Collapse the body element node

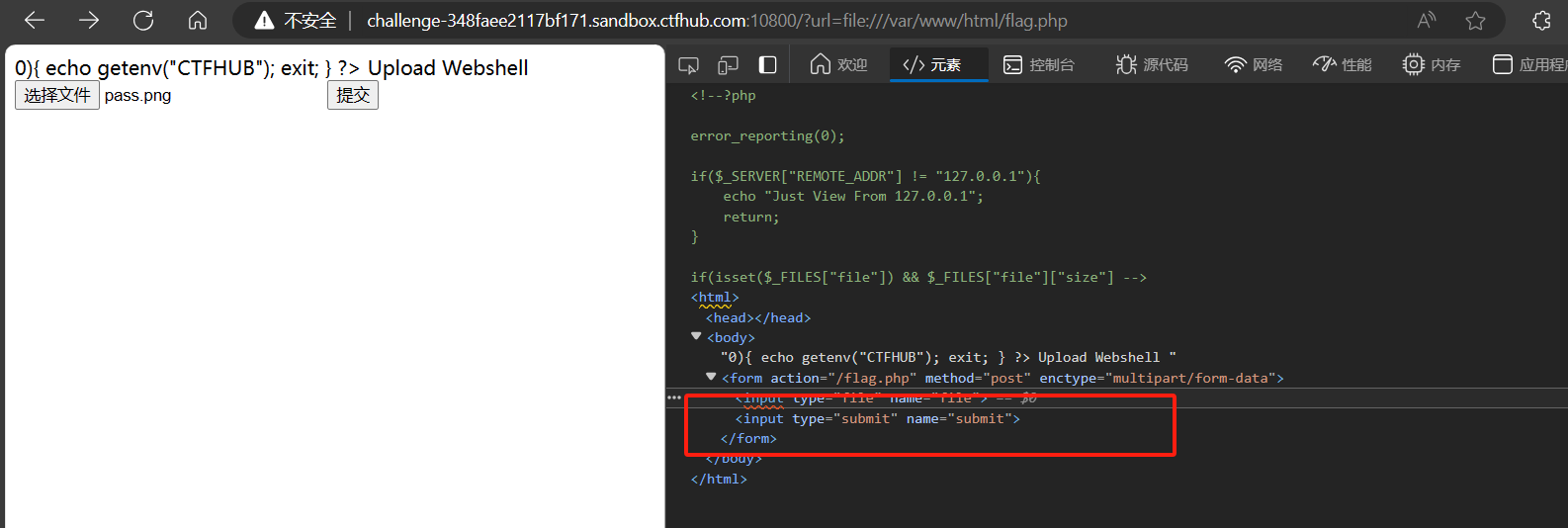[696, 336]
